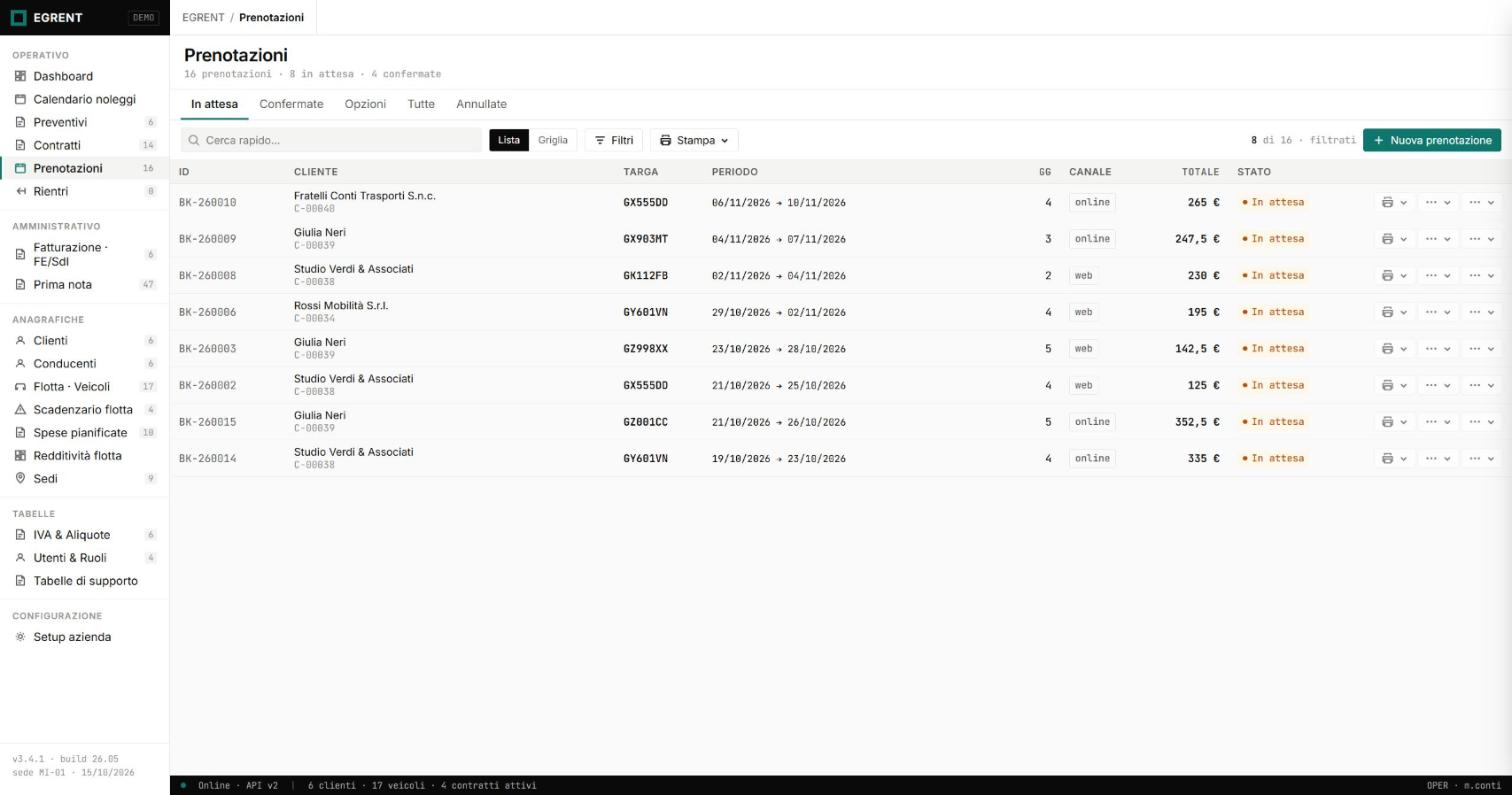Click printer icon for booking BK-260010
Screen dimensions: 1512x795
click(1387, 202)
